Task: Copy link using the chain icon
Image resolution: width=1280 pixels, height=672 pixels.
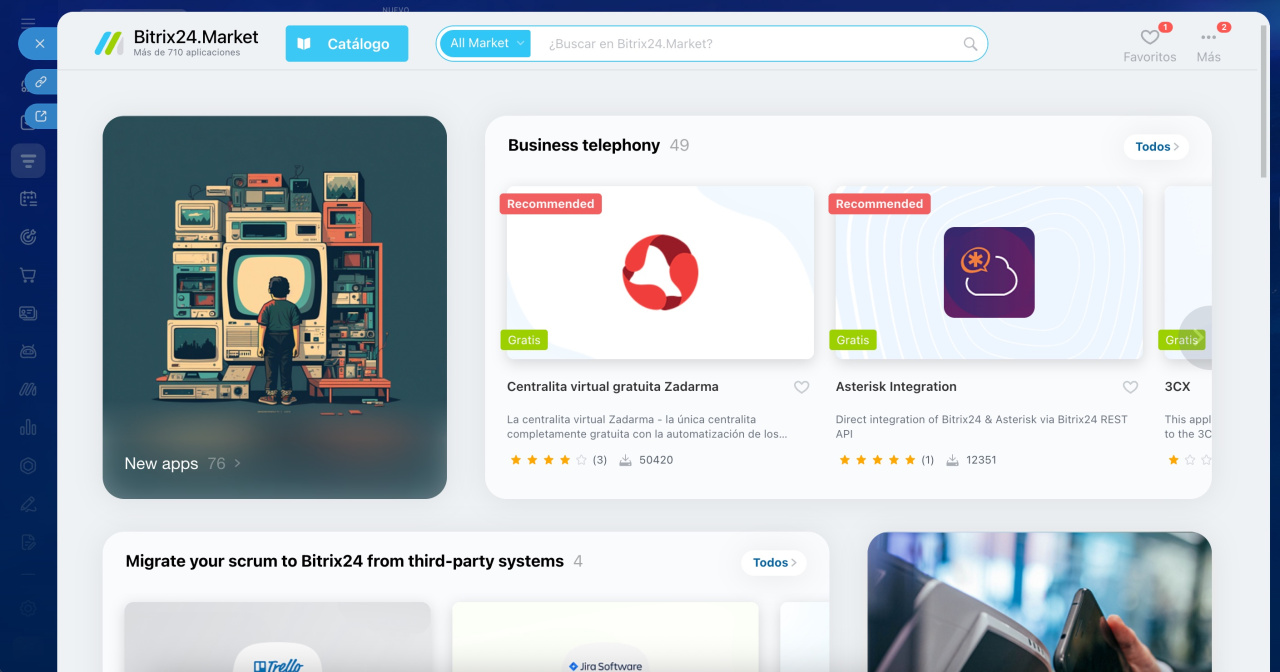Action: tap(41, 82)
